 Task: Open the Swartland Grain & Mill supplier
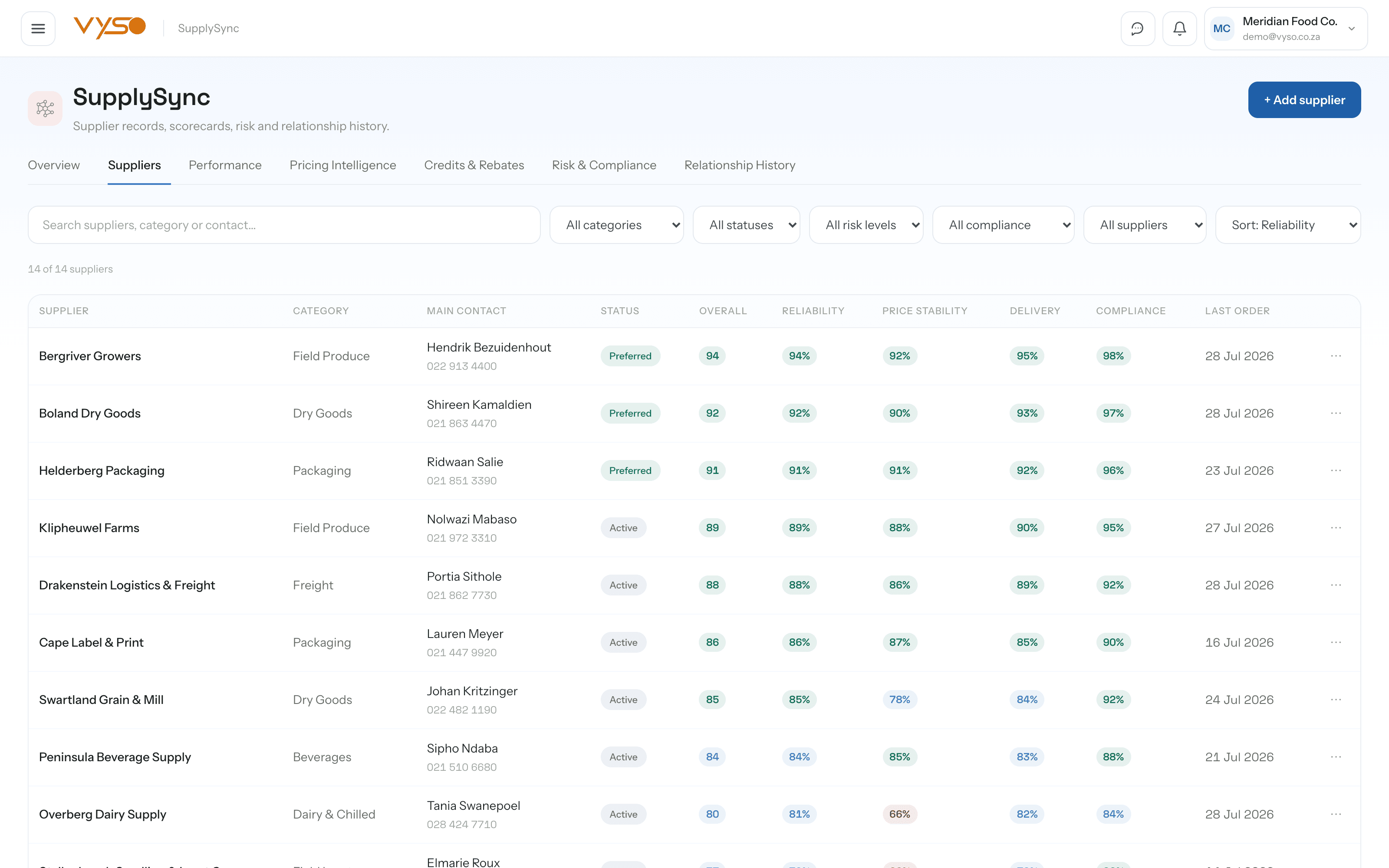point(101,700)
